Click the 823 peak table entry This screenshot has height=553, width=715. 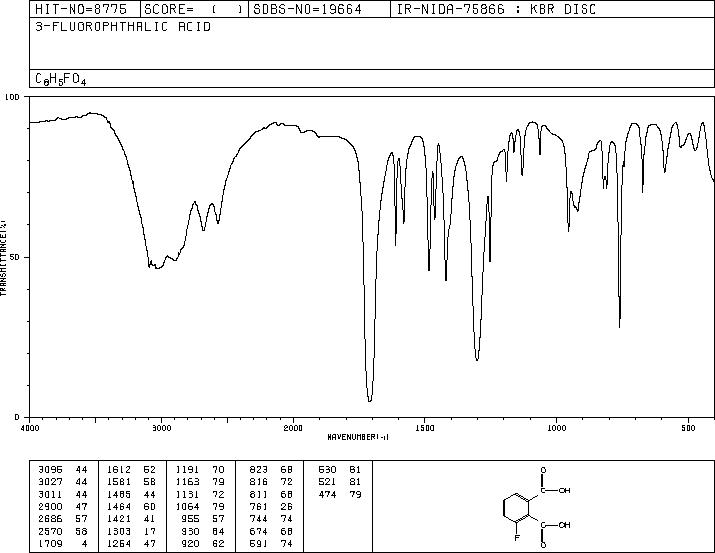[271, 470]
